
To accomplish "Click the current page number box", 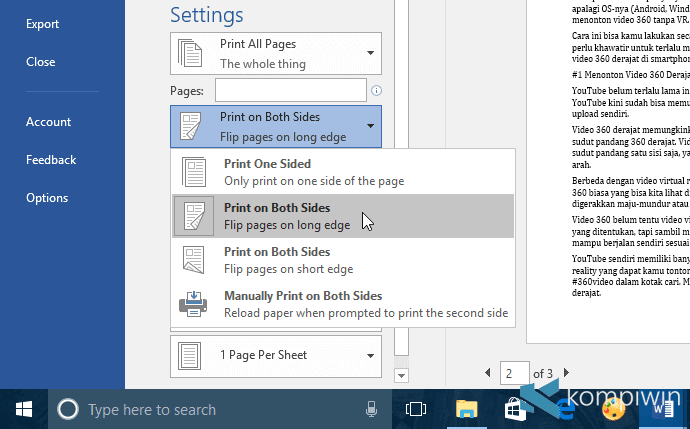I will (x=514, y=373).
